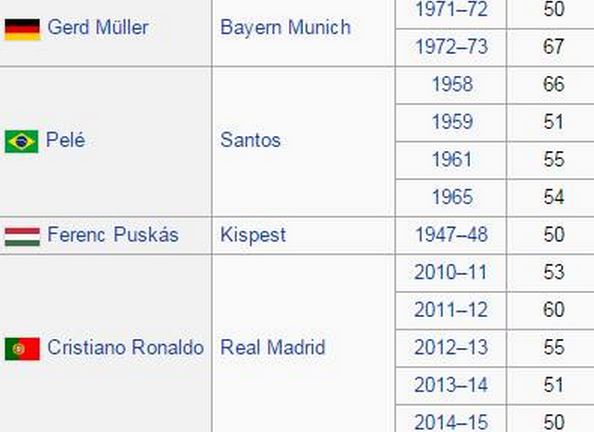Open the 1972–73 season link
This screenshot has width=594, height=432.
[451, 47]
